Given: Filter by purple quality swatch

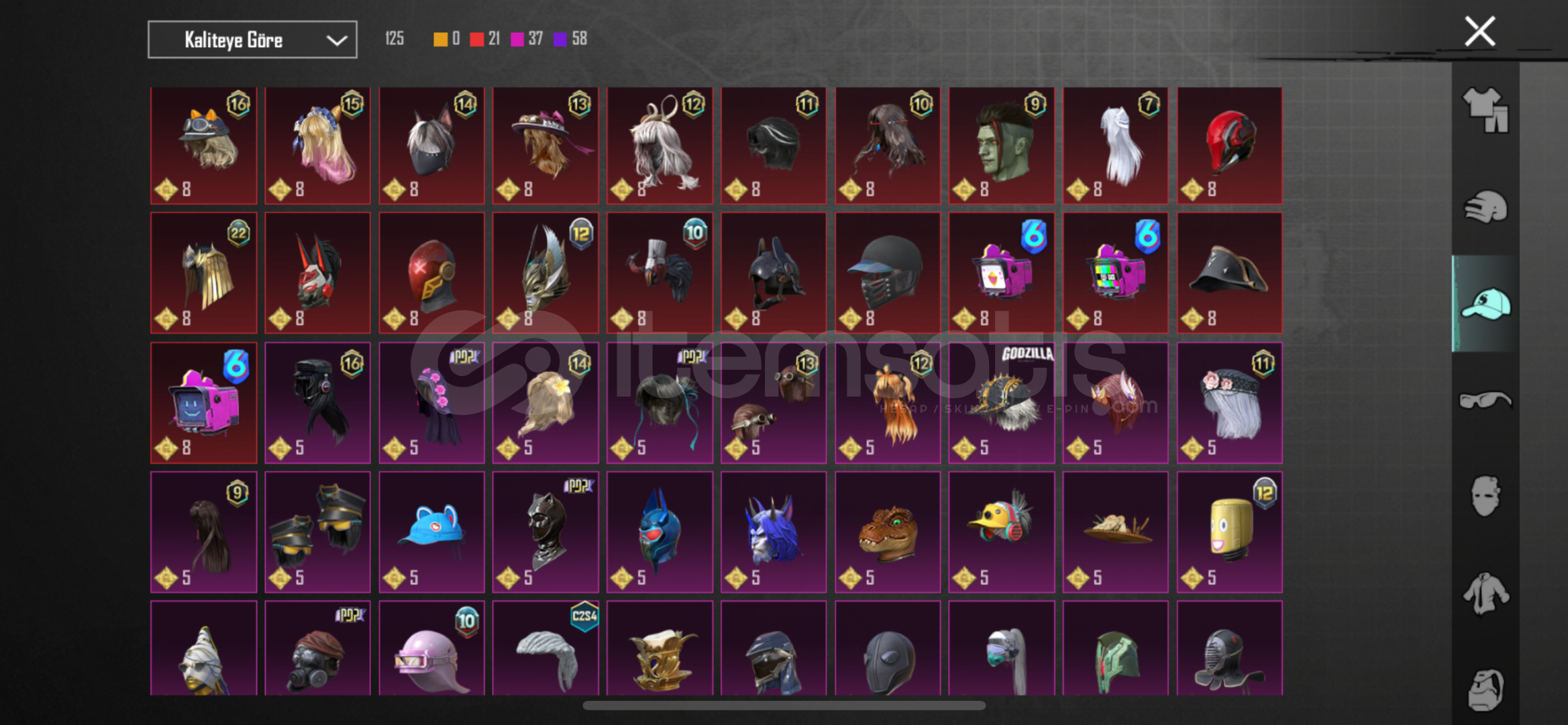Looking at the screenshot, I should (560, 39).
